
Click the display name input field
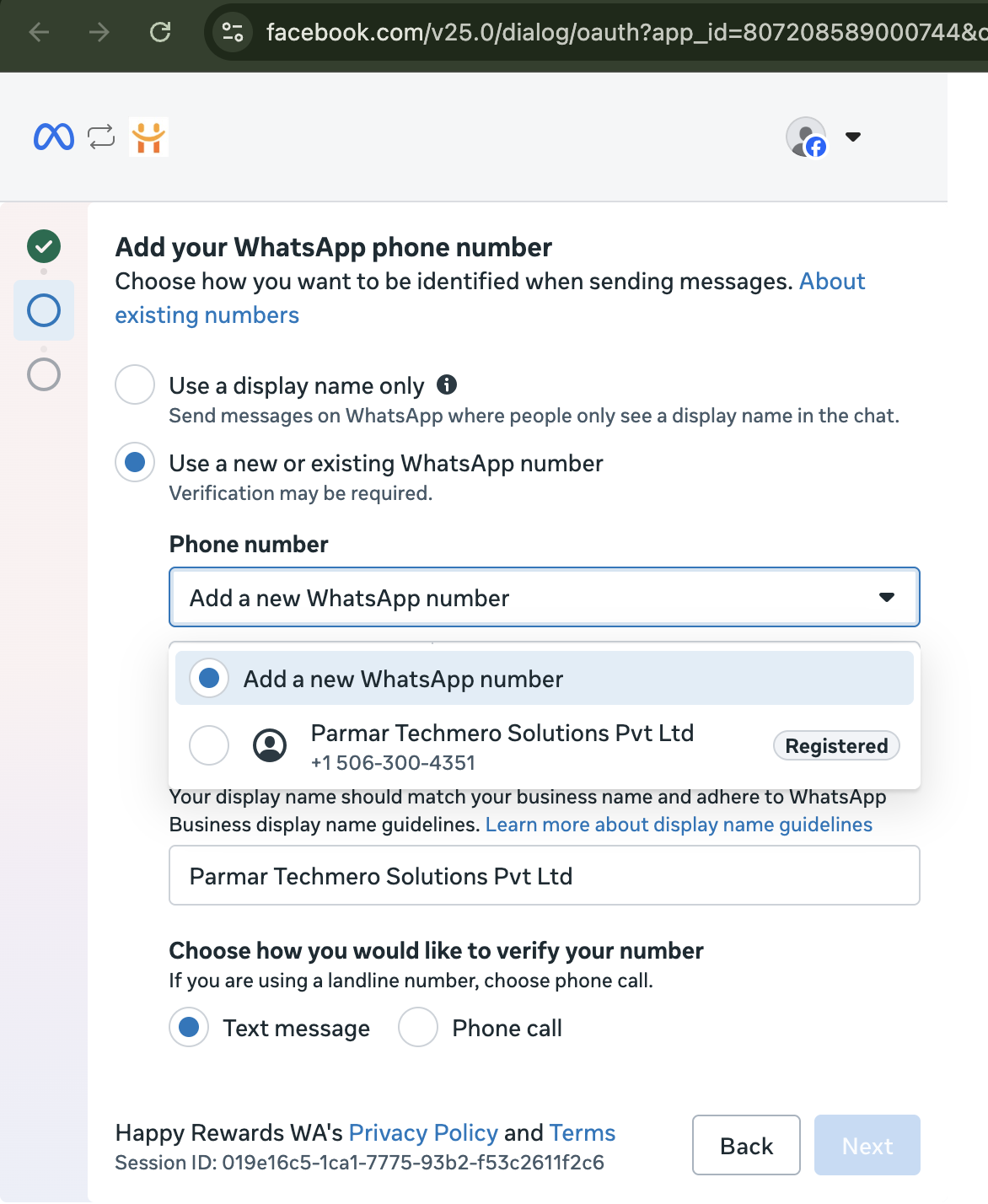545,875
